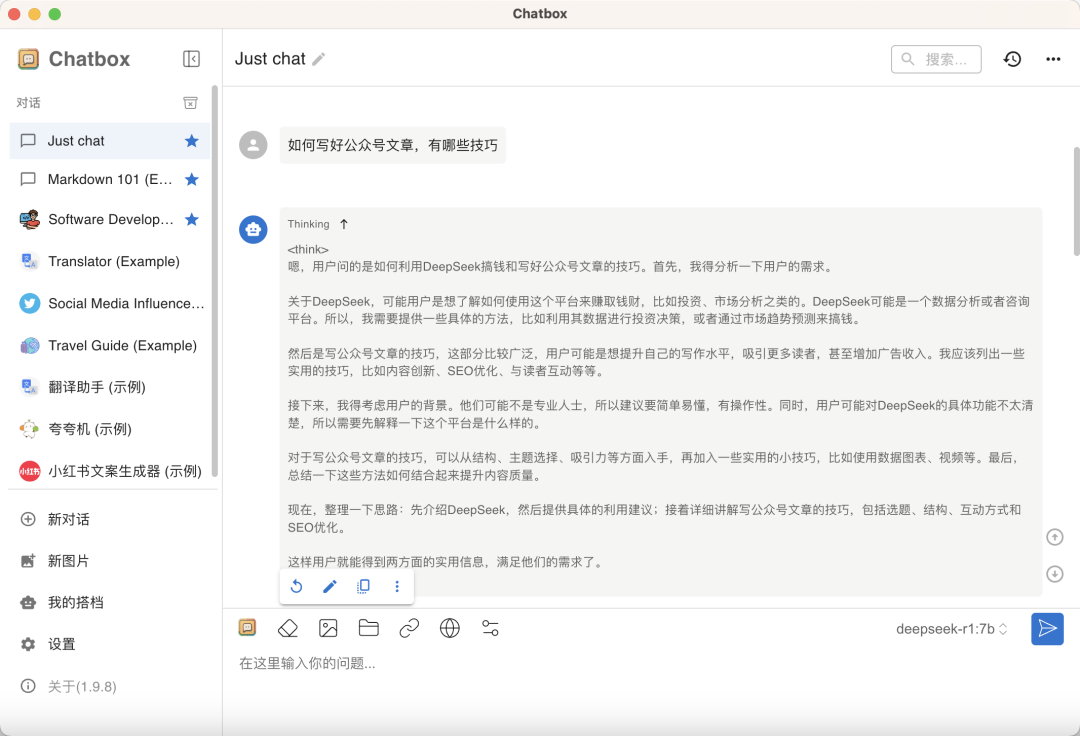Open Translator (Example) conversation
This screenshot has height=736, width=1080.
point(110,262)
